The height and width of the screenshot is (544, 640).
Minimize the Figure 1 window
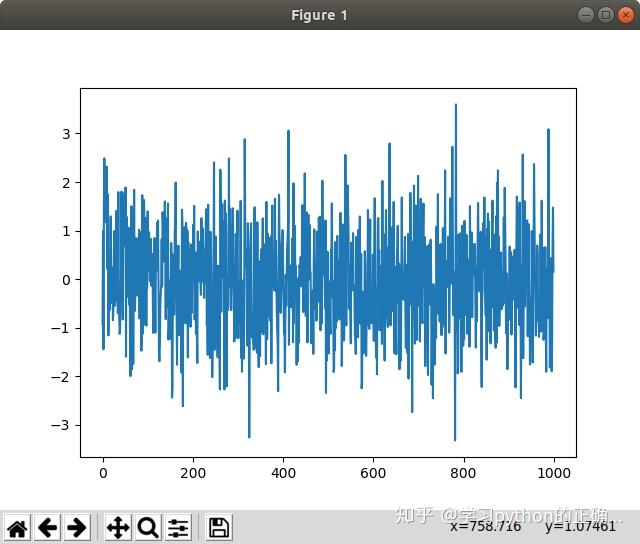pos(586,15)
